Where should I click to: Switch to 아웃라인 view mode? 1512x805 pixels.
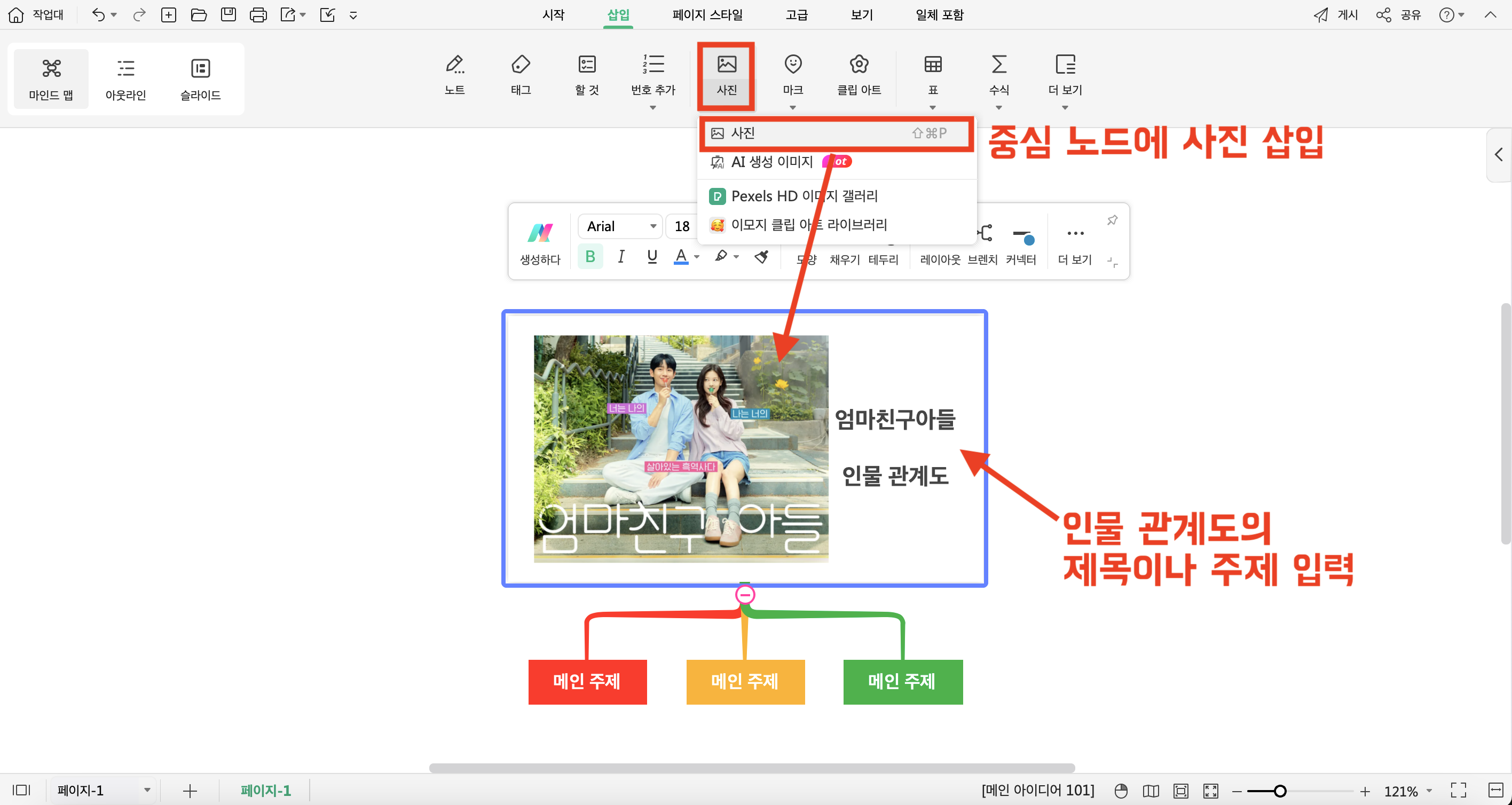[x=125, y=78]
